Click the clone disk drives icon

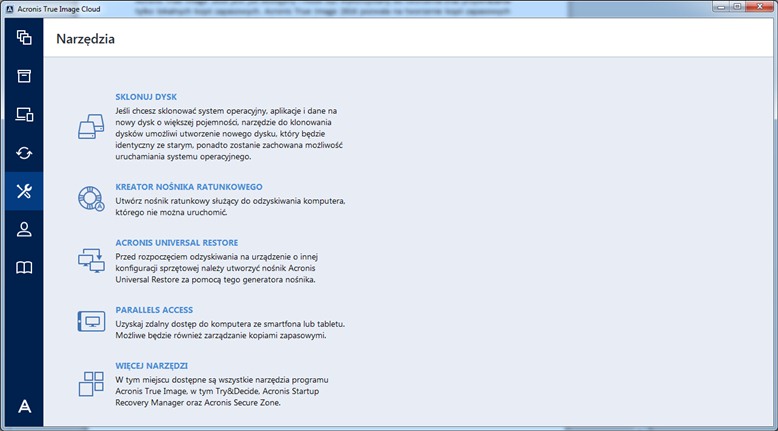point(91,126)
